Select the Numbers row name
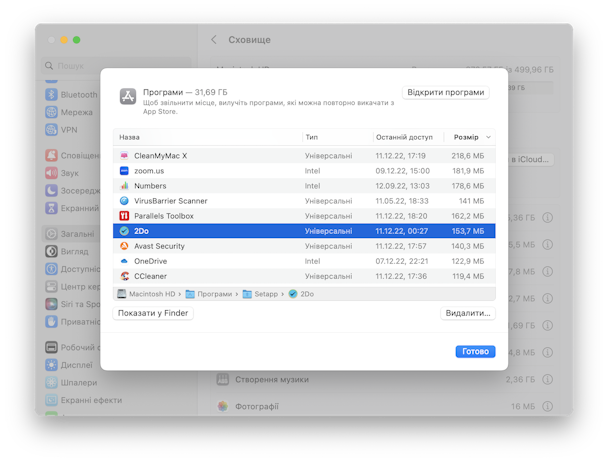Viewport: 608px width, 462px height. (150, 186)
